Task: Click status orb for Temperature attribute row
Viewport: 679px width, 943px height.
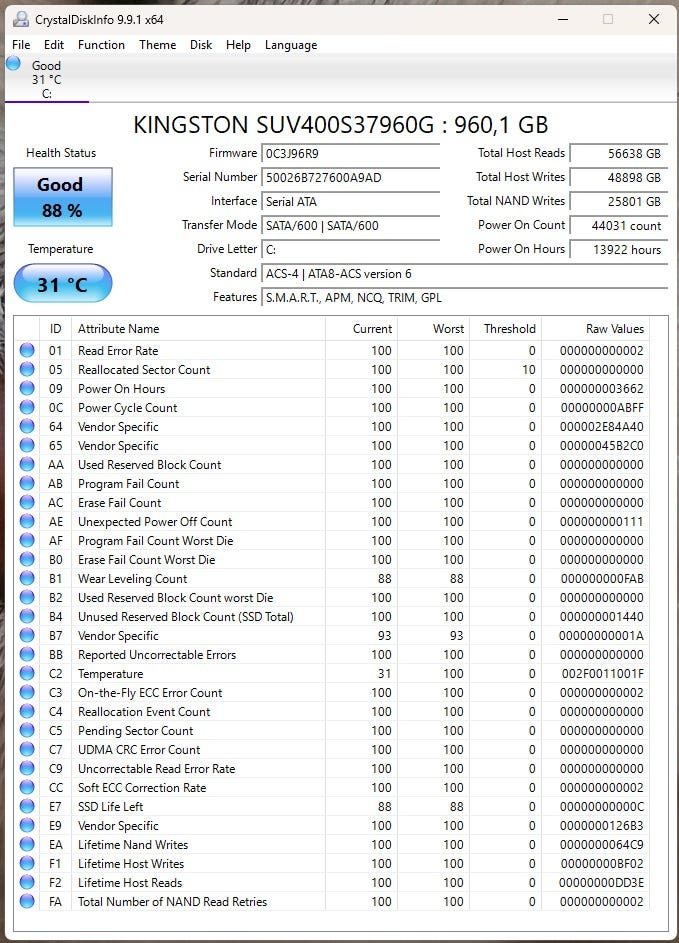Action: tap(27, 674)
